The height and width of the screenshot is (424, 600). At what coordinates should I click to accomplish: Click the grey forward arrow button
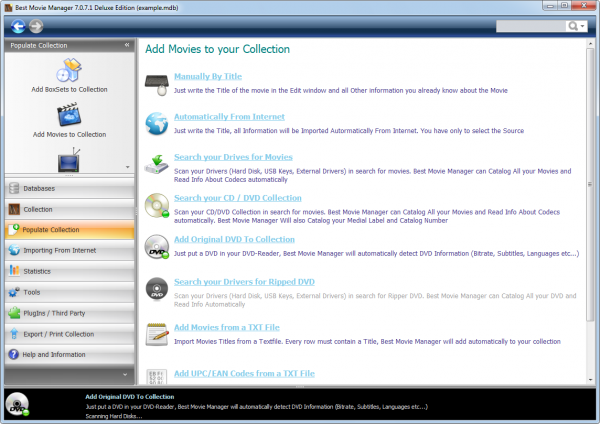tap(36, 26)
